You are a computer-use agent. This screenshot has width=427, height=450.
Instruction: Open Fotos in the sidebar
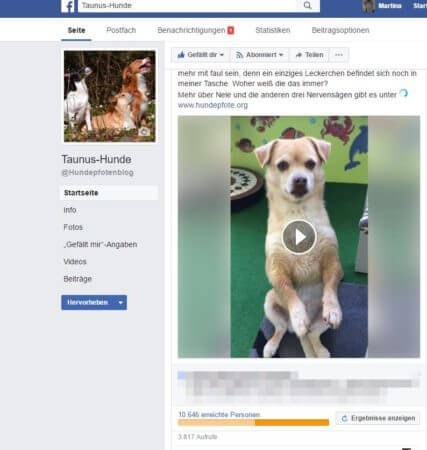pos(73,227)
